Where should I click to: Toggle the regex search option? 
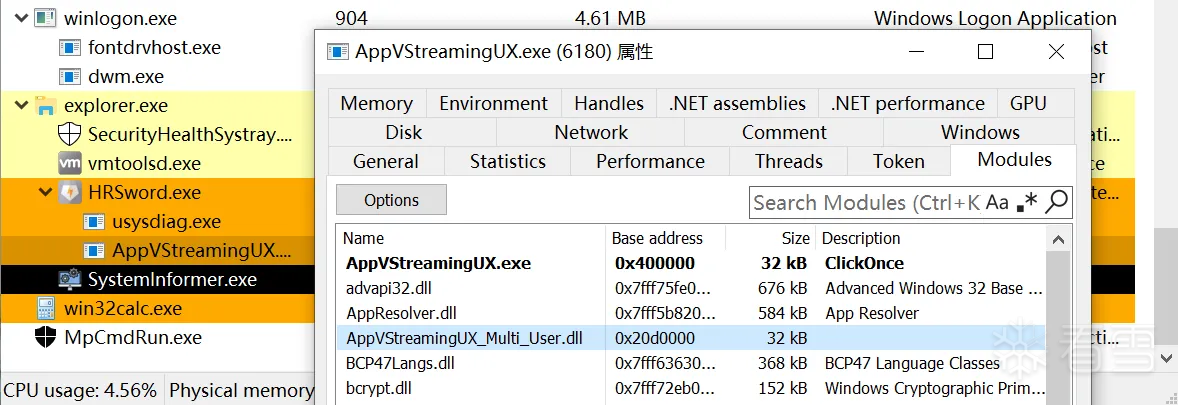1026,203
